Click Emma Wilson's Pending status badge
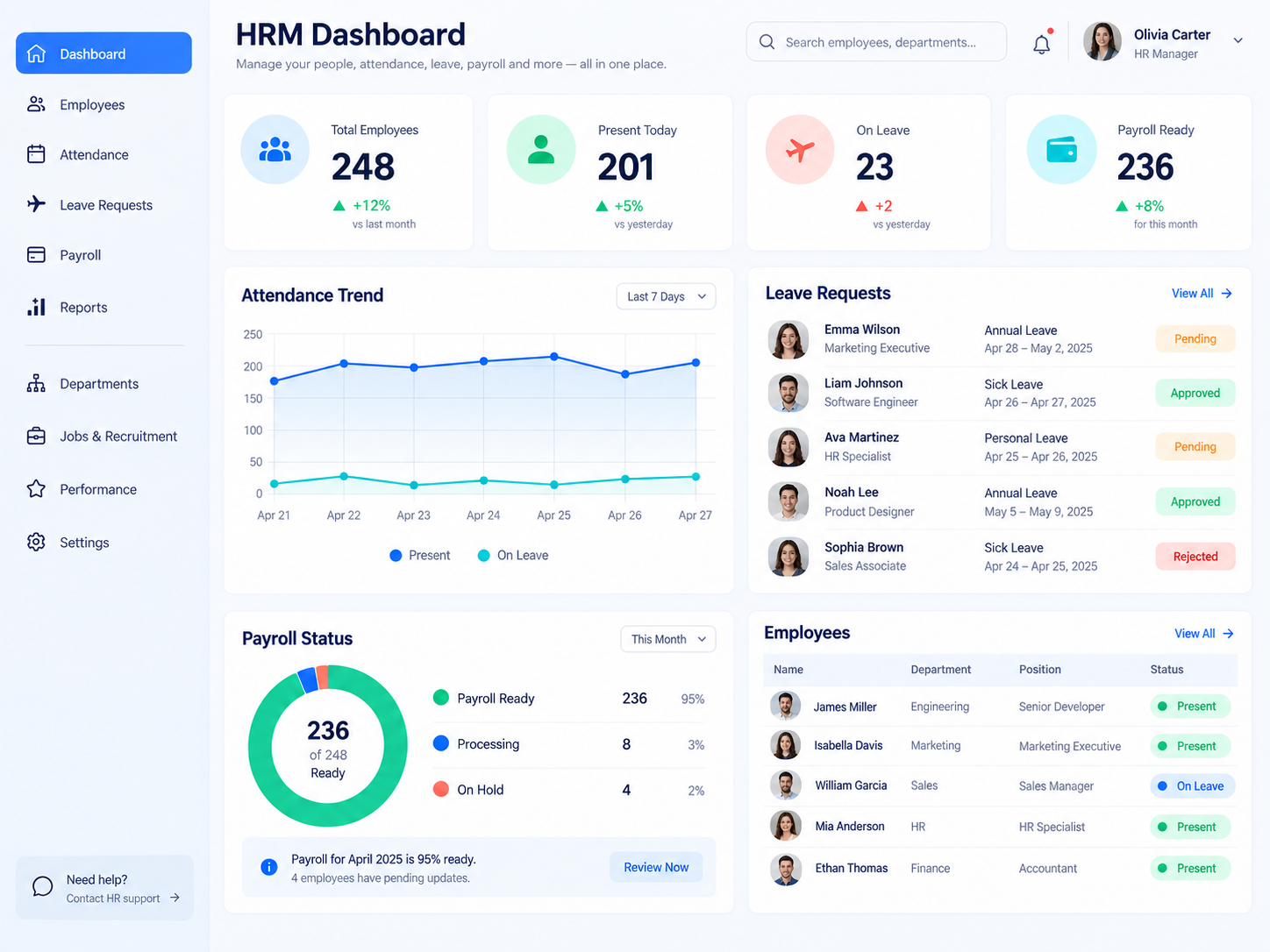 coord(1195,338)
